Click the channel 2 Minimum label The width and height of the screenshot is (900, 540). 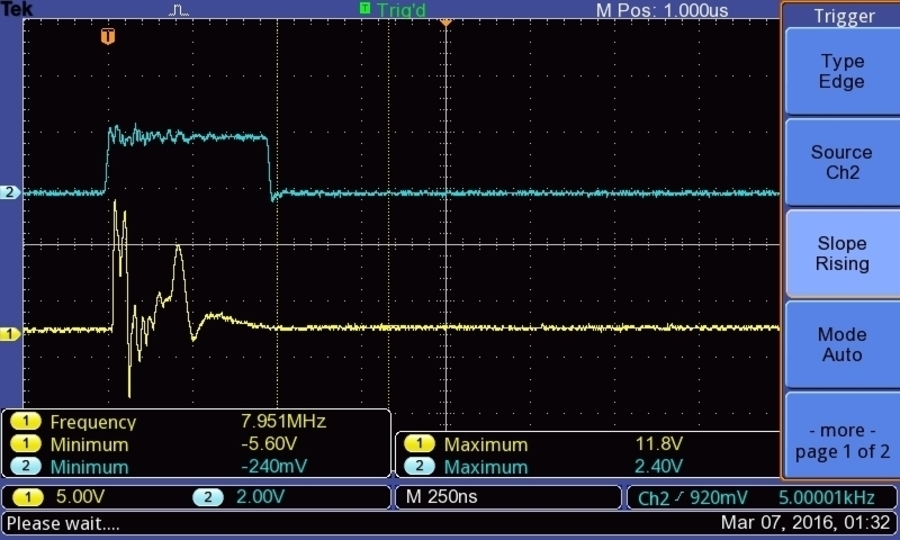tap(90, 467)
